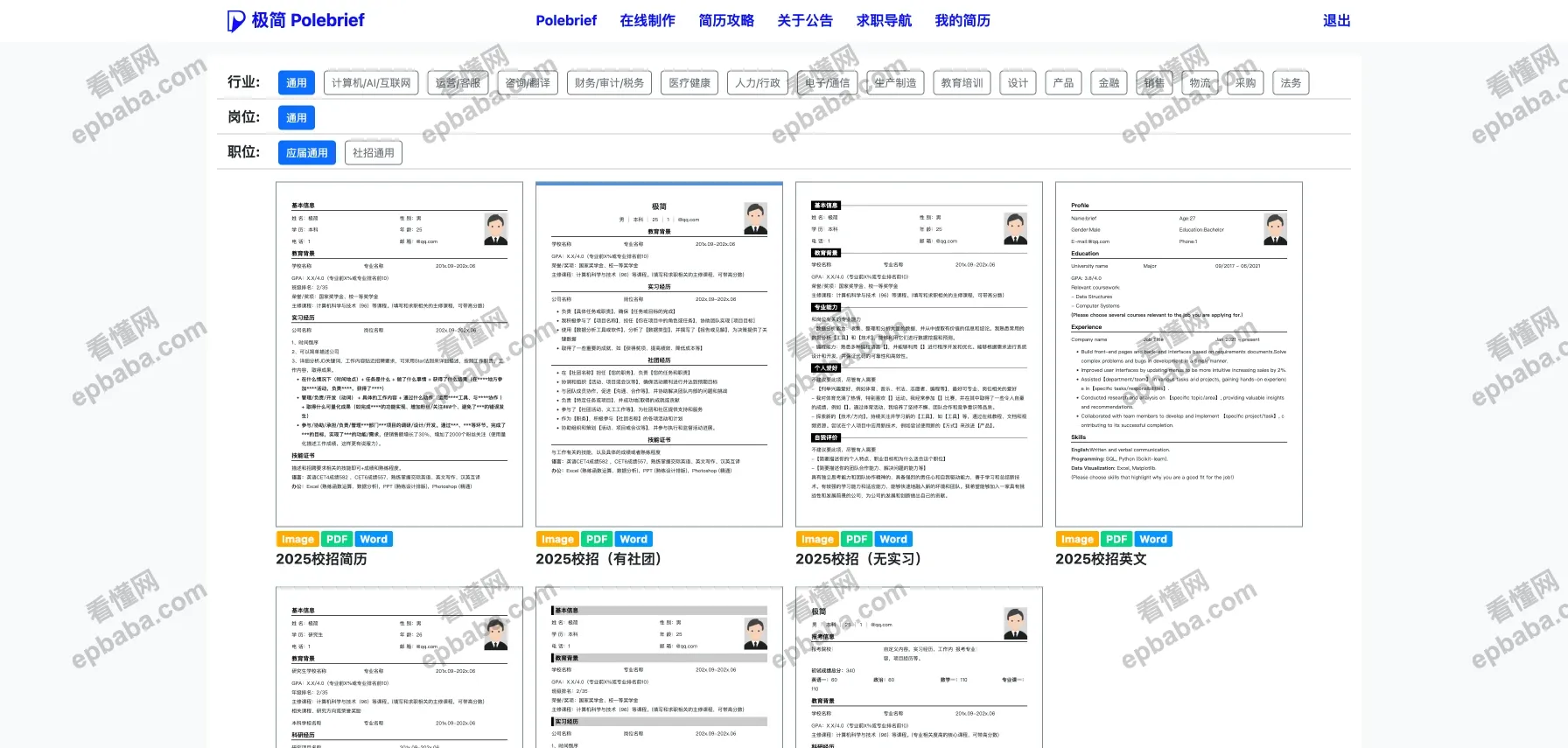Click the 2025校招简历 title text
The width and height of the screenshot is (1568, 748).
(x=321, y=559)
